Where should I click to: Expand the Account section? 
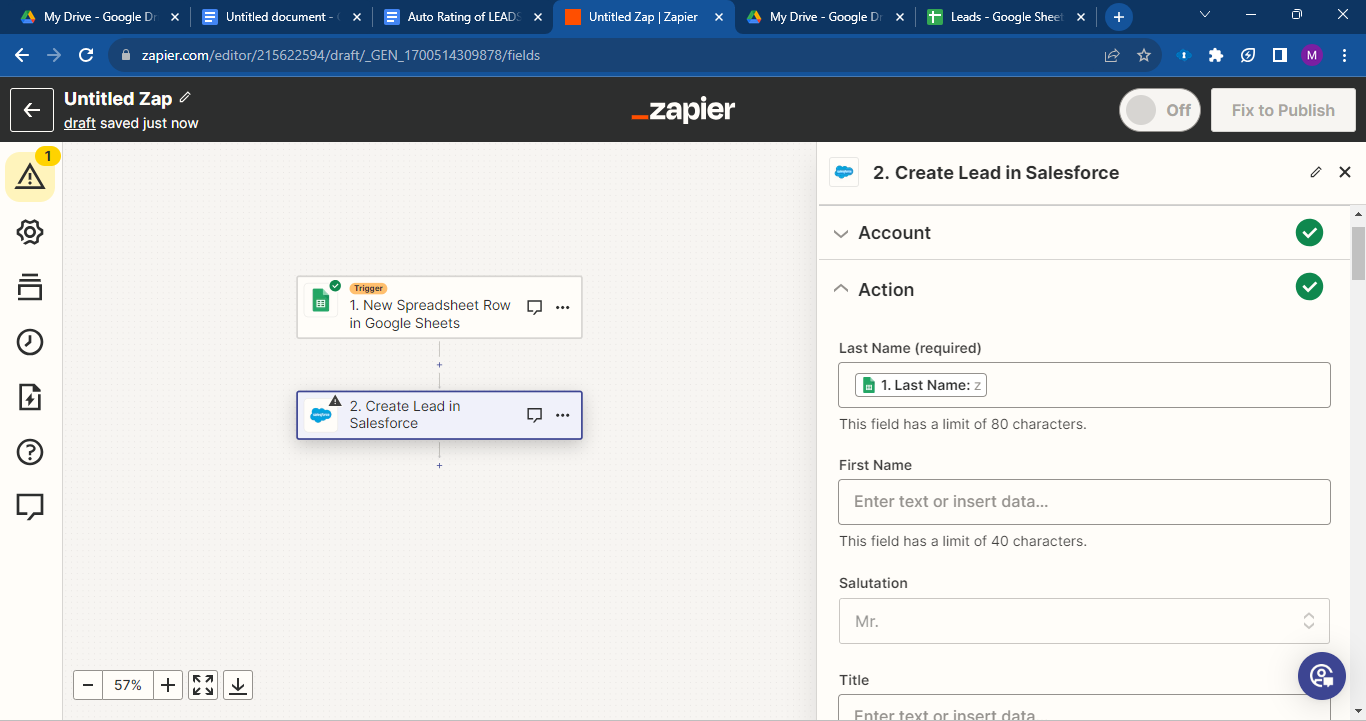click(1085, 233)
